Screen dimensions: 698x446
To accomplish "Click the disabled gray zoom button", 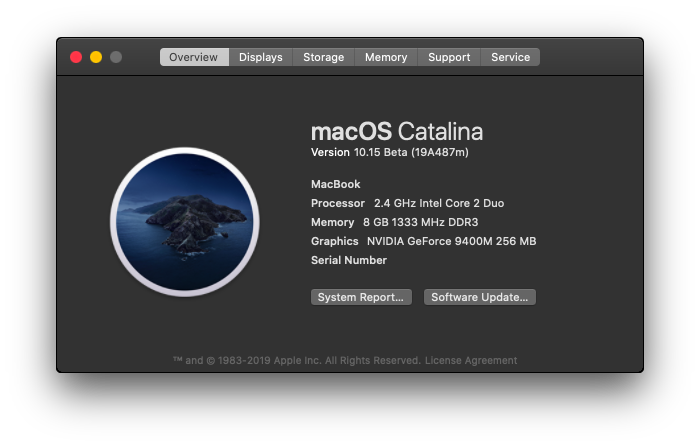I will click(116, 57).
